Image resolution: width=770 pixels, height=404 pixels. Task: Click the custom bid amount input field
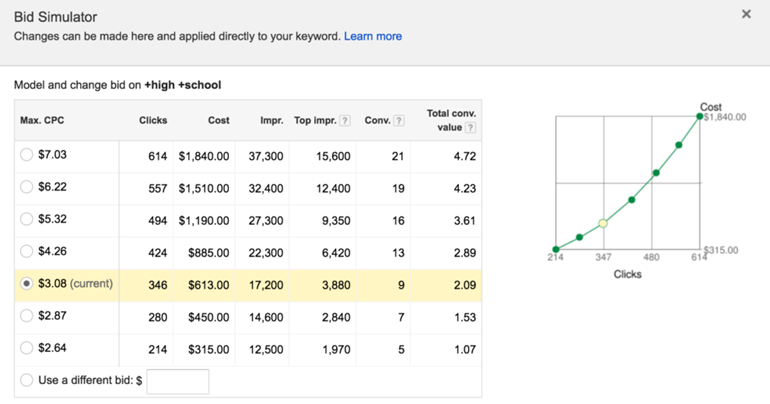pos(177,381)
